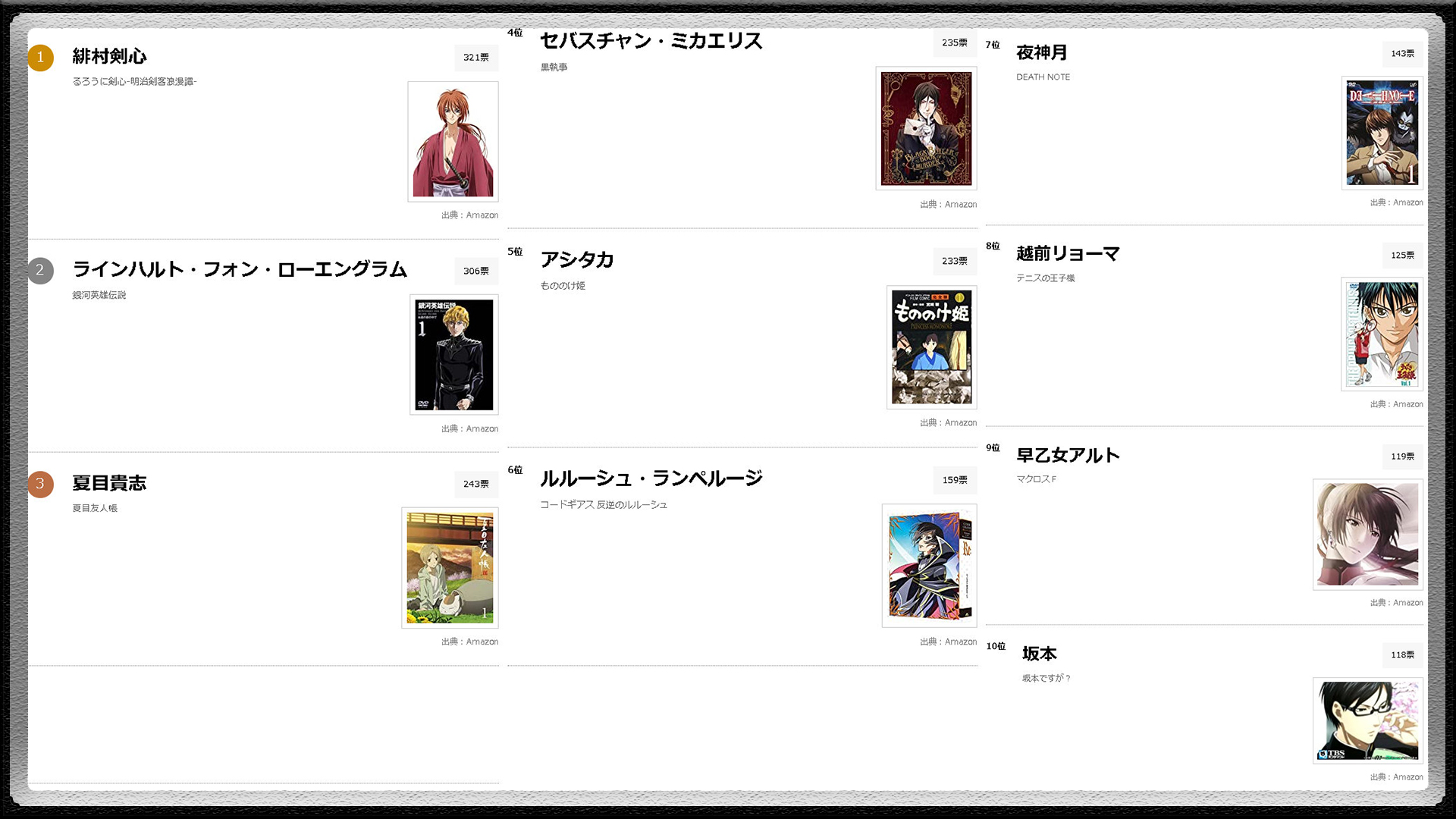Click the Black Butler cover thumbnail
The width and height of the screenshot is (1456, 819).
pos(926,128)
